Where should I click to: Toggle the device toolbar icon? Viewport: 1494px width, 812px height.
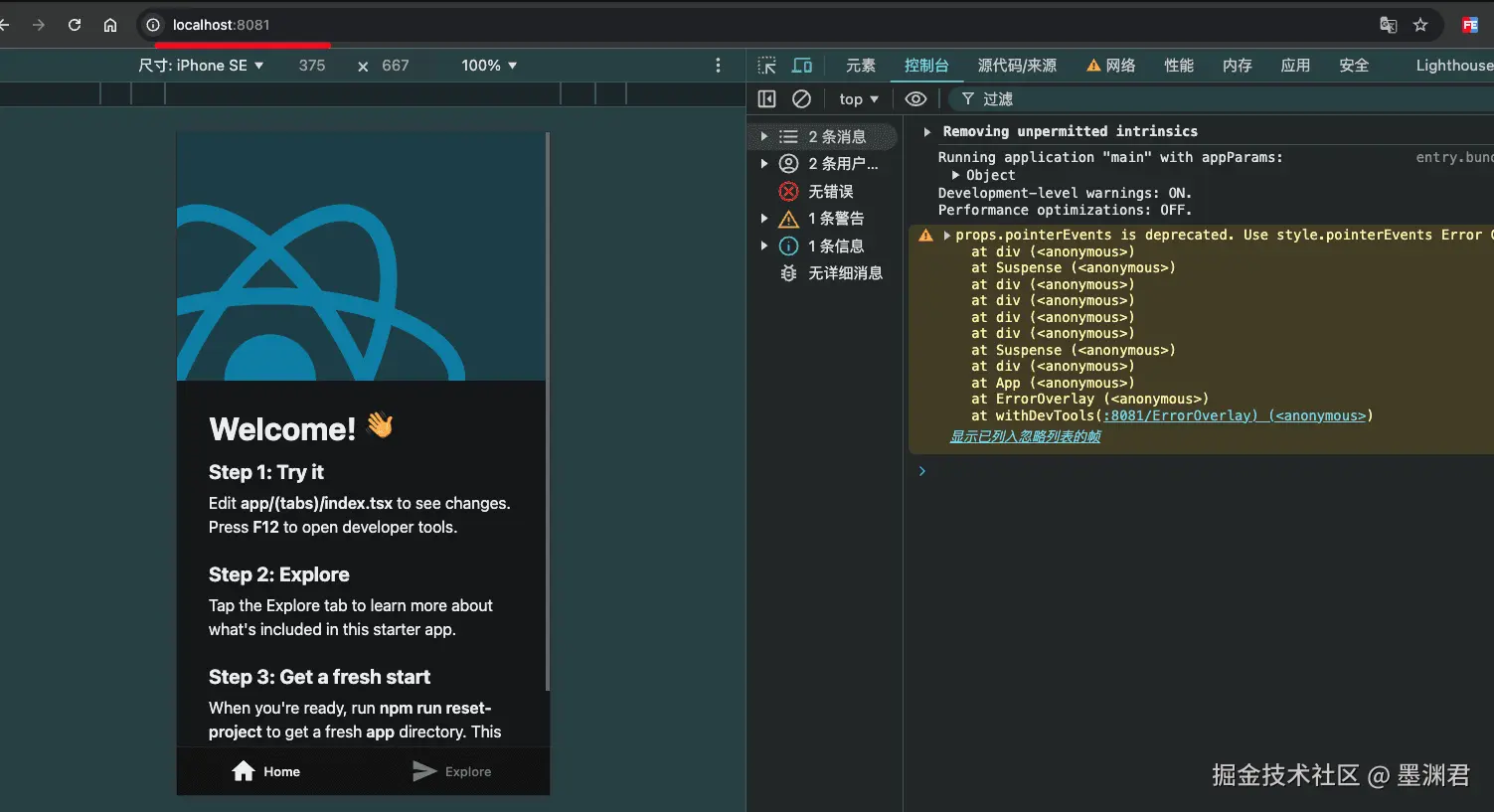click(x=802, y=66)
